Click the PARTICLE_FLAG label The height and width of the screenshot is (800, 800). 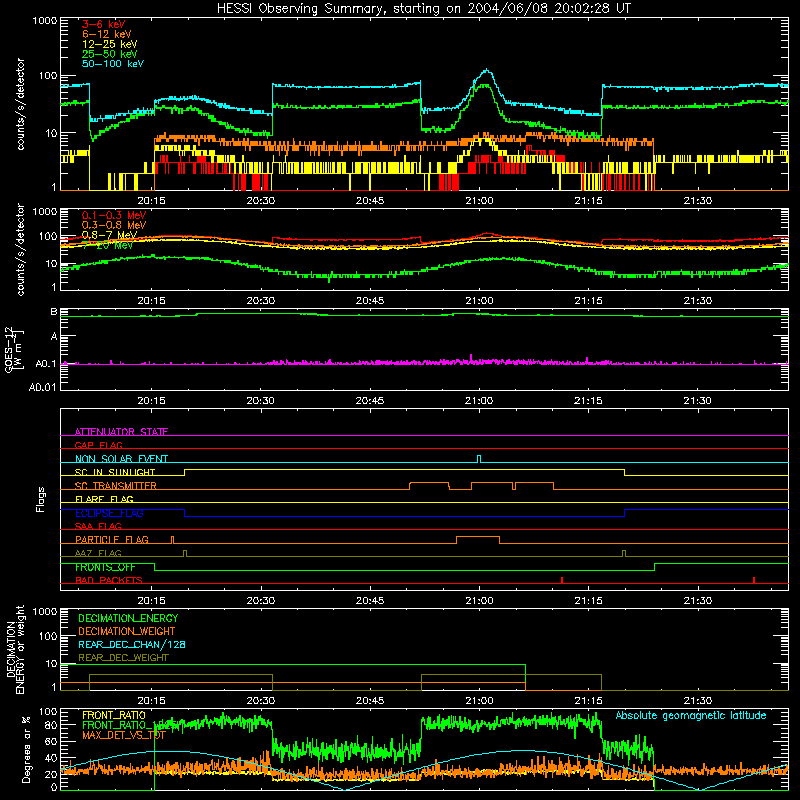pos(112,539)
